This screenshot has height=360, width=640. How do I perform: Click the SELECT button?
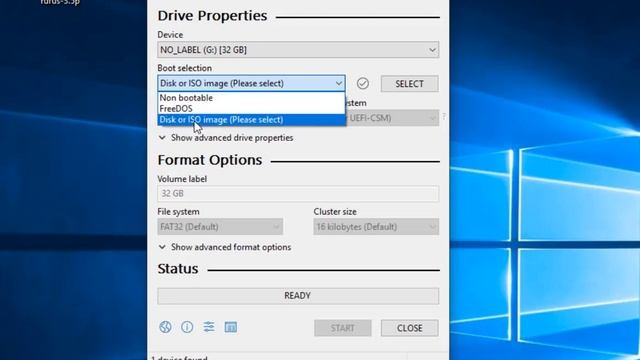pos(409,84)
